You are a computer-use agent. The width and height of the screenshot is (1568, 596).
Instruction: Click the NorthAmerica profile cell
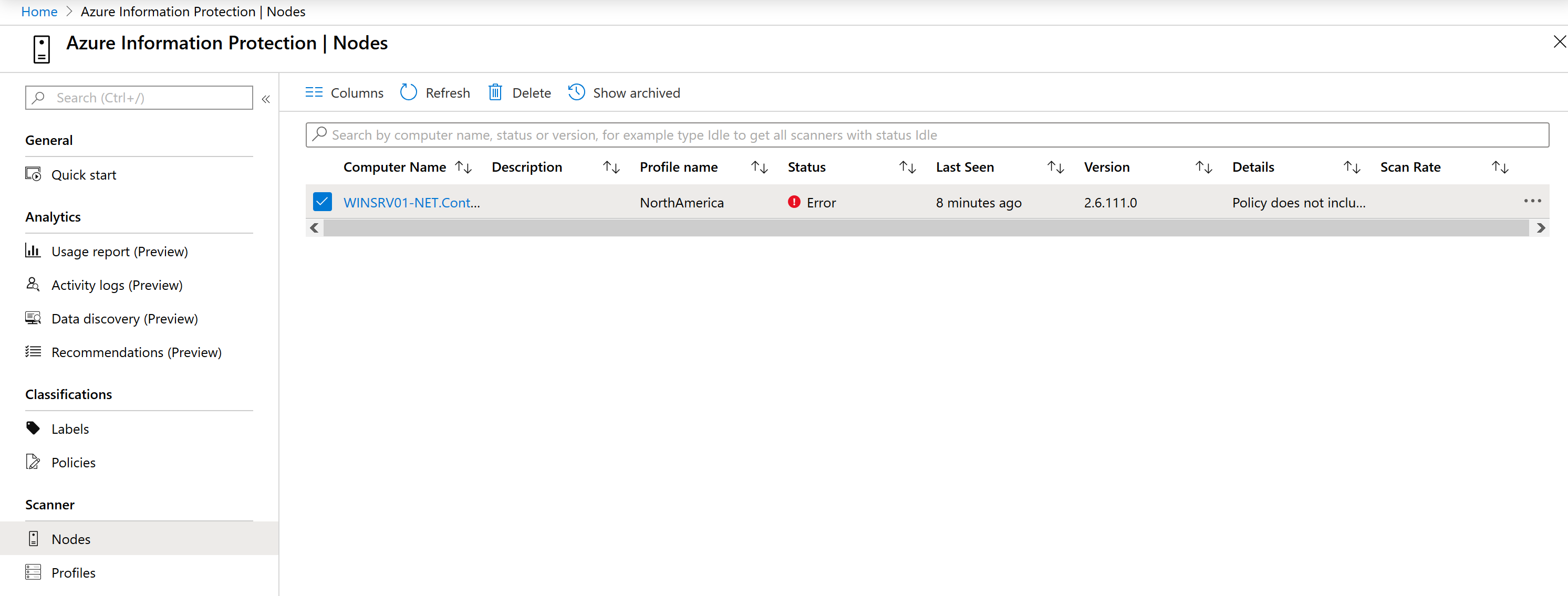(682, 202)
